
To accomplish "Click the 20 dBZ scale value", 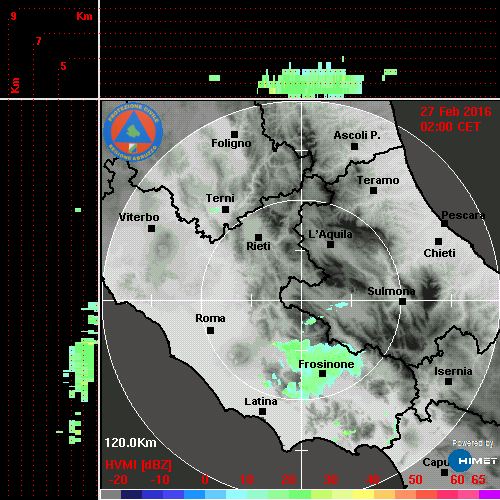I will [288, 480].
